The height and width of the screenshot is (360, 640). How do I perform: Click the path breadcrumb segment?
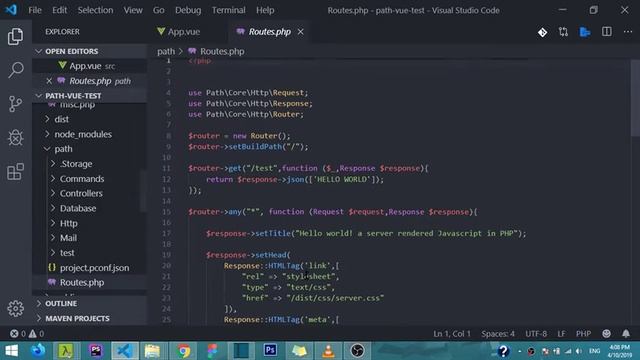(x=166, y=51)
